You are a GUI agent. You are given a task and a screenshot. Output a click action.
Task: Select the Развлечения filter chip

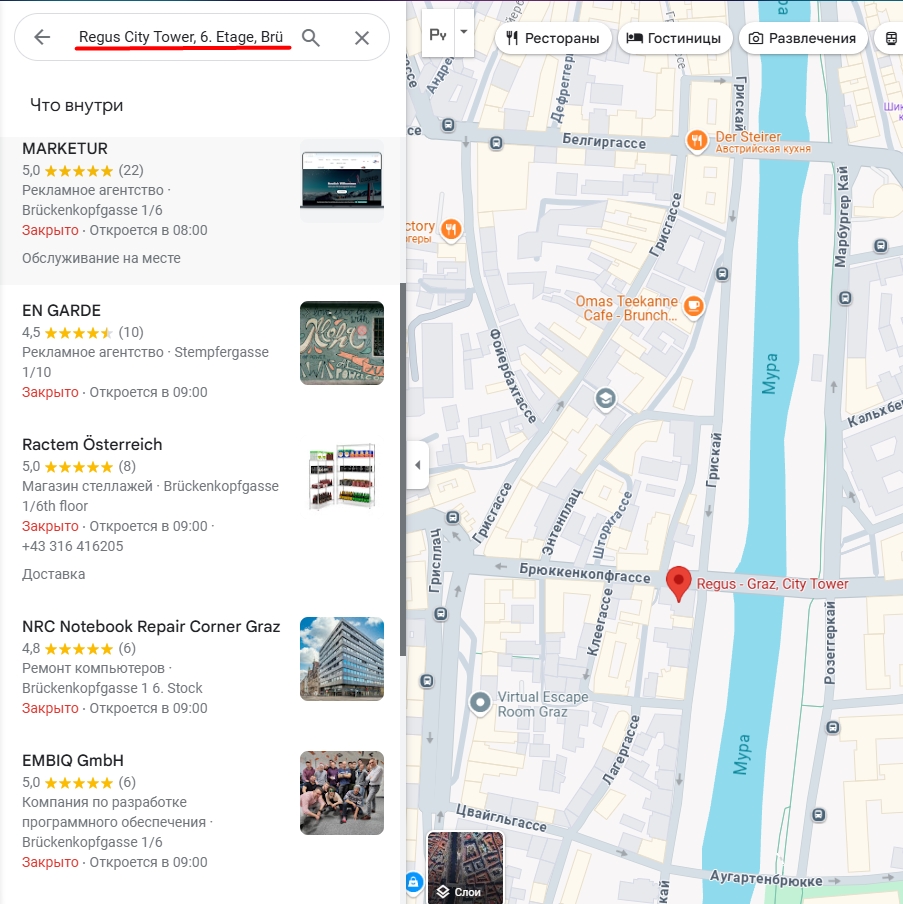pos(803,39)
